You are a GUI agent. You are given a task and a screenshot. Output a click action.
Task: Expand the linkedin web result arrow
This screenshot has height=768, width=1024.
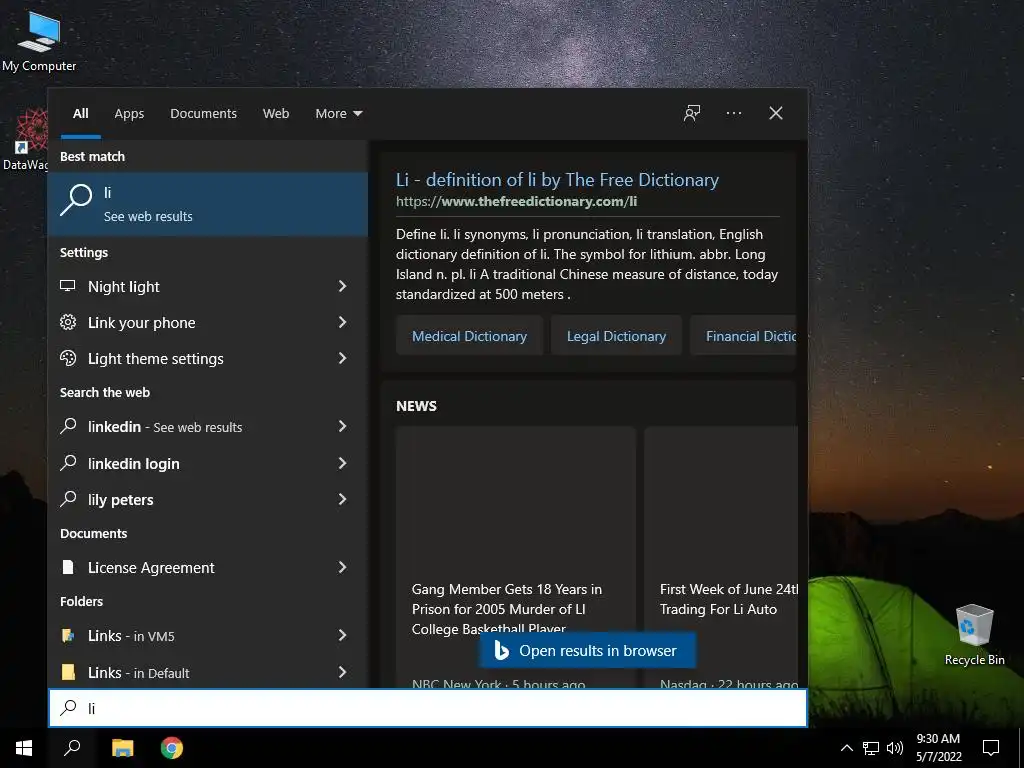342,426
